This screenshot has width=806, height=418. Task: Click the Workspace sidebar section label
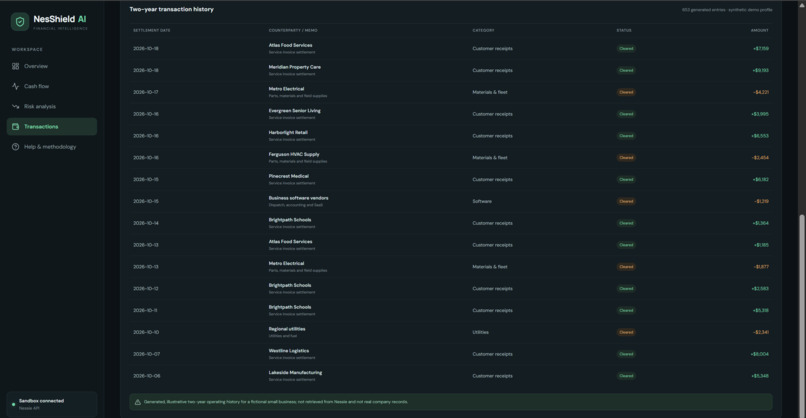pyautogui.click(x=27, y=49)
